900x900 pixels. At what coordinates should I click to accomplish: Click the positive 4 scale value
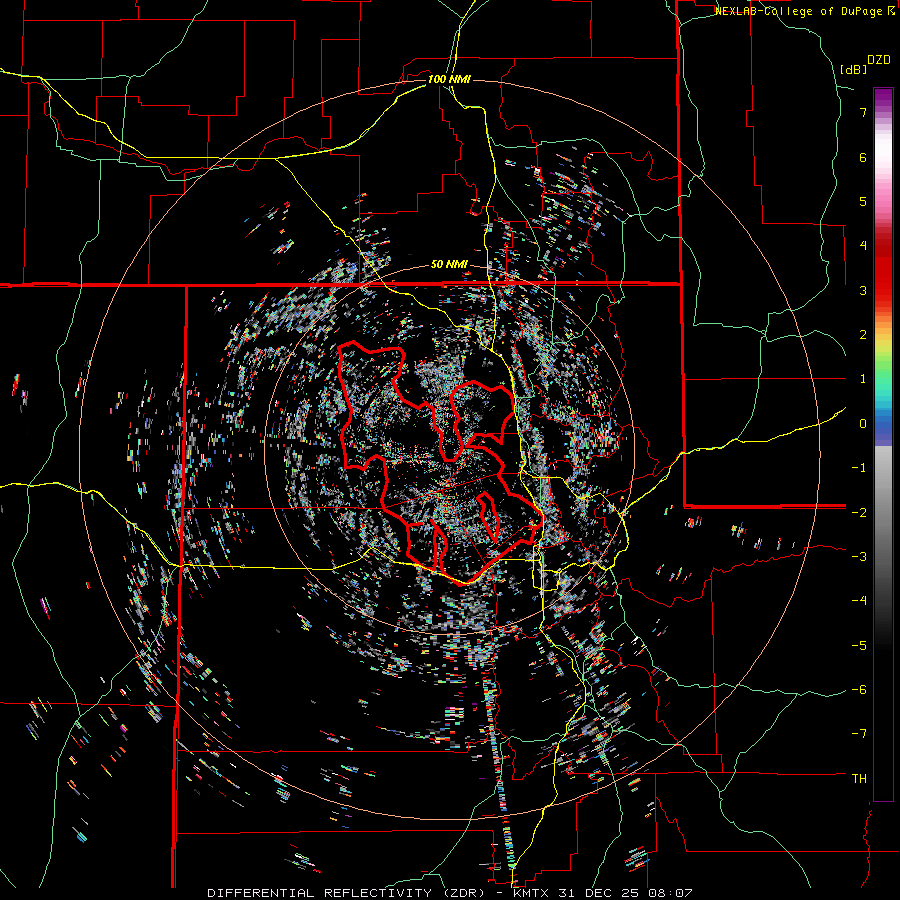[863, 246]
